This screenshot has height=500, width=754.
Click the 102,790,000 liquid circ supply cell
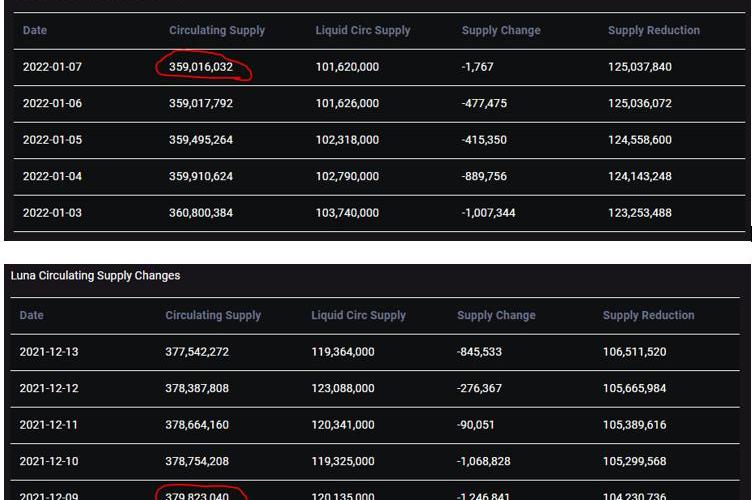(347, 176)
